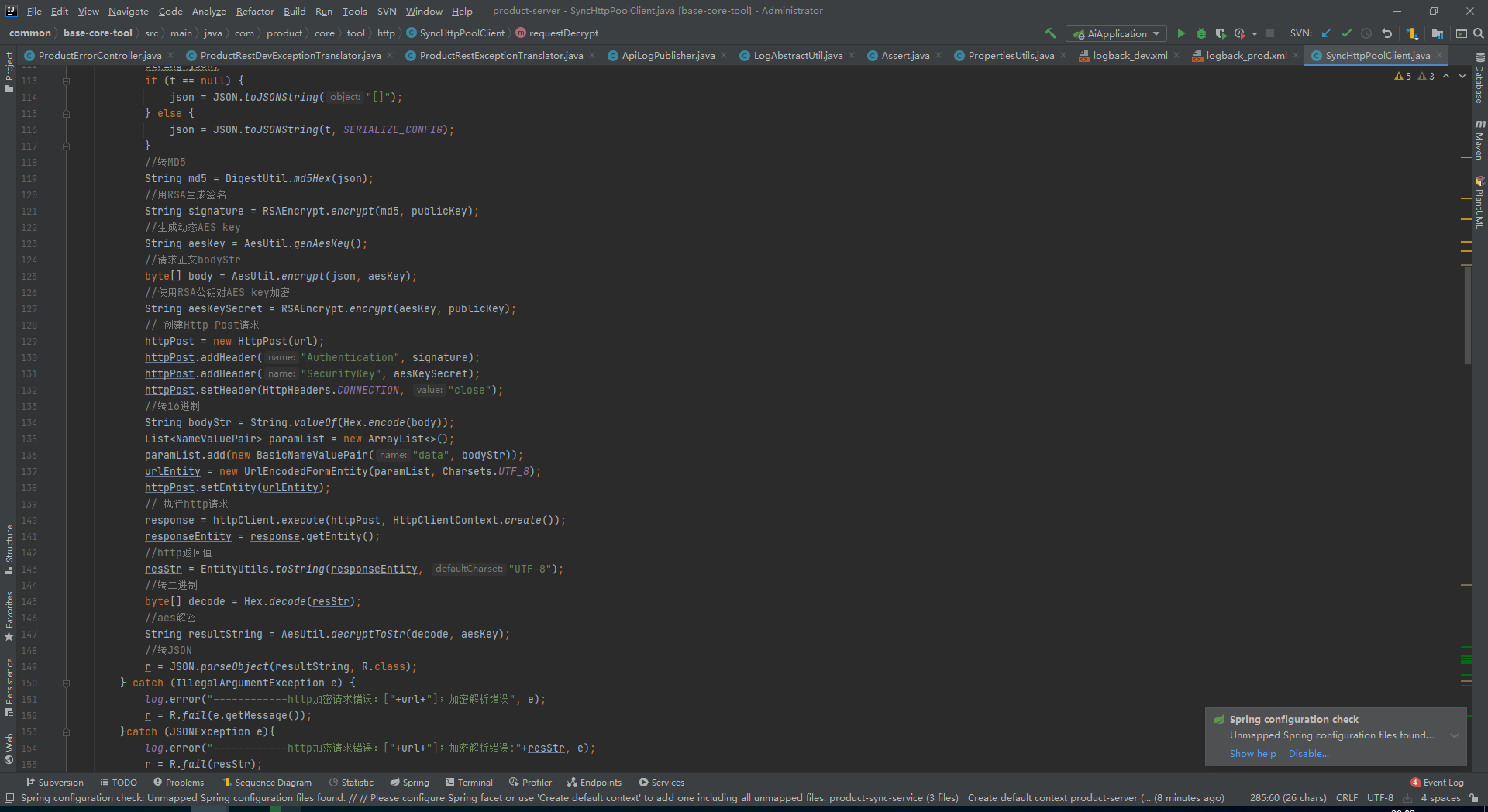The width and height of the screenshot is (1488, 812).
Task: Open Terminal tool window
Action: [469, 783]
